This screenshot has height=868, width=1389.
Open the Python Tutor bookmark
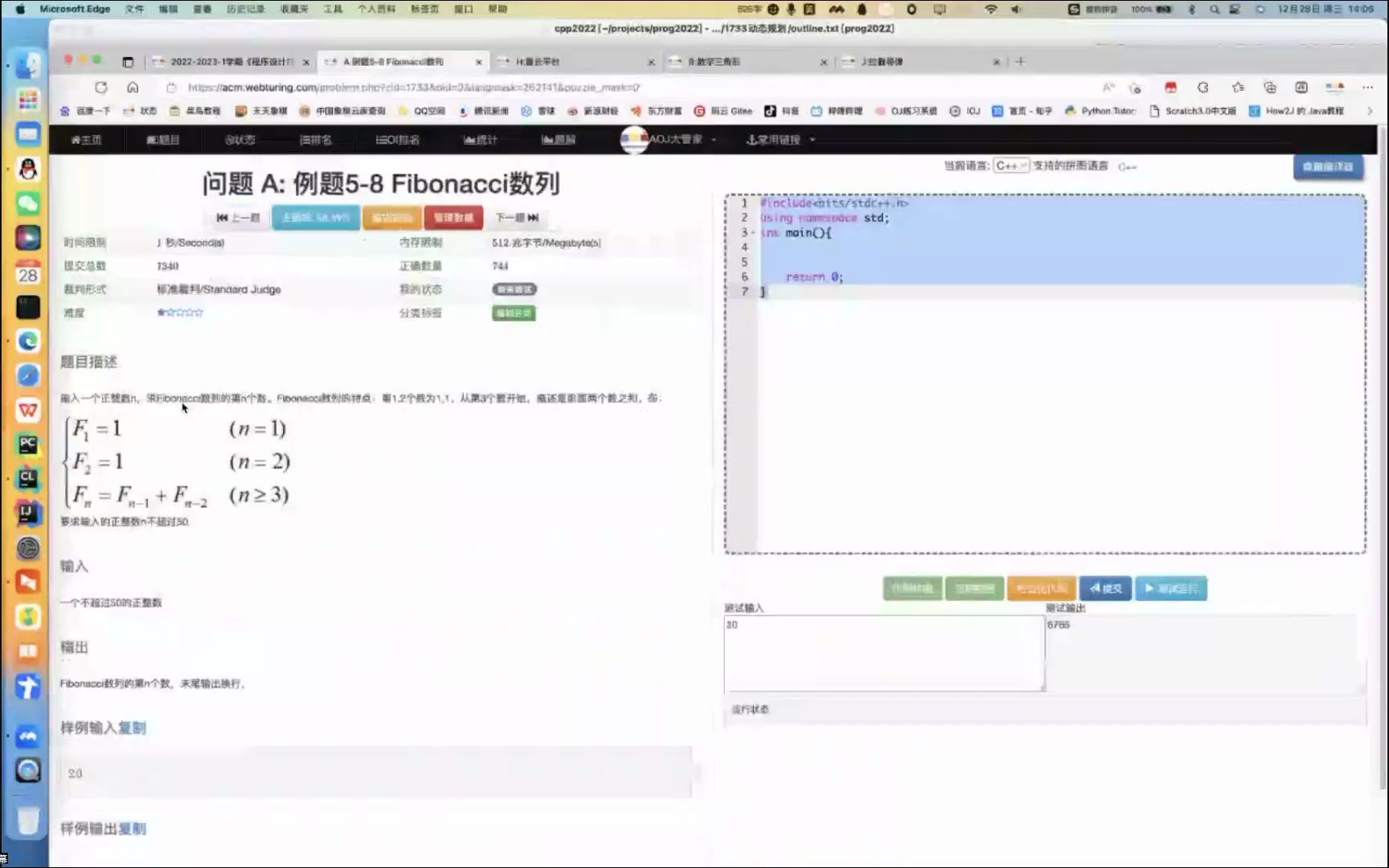point(1100,111)
